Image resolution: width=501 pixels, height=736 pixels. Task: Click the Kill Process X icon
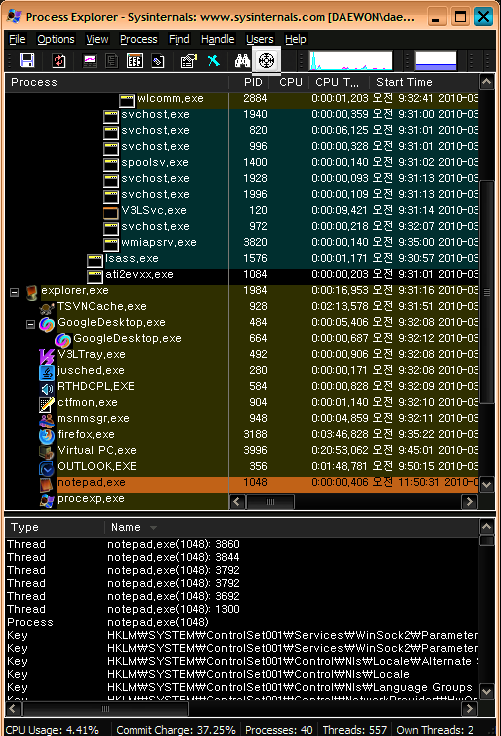(x=214, y=61)
